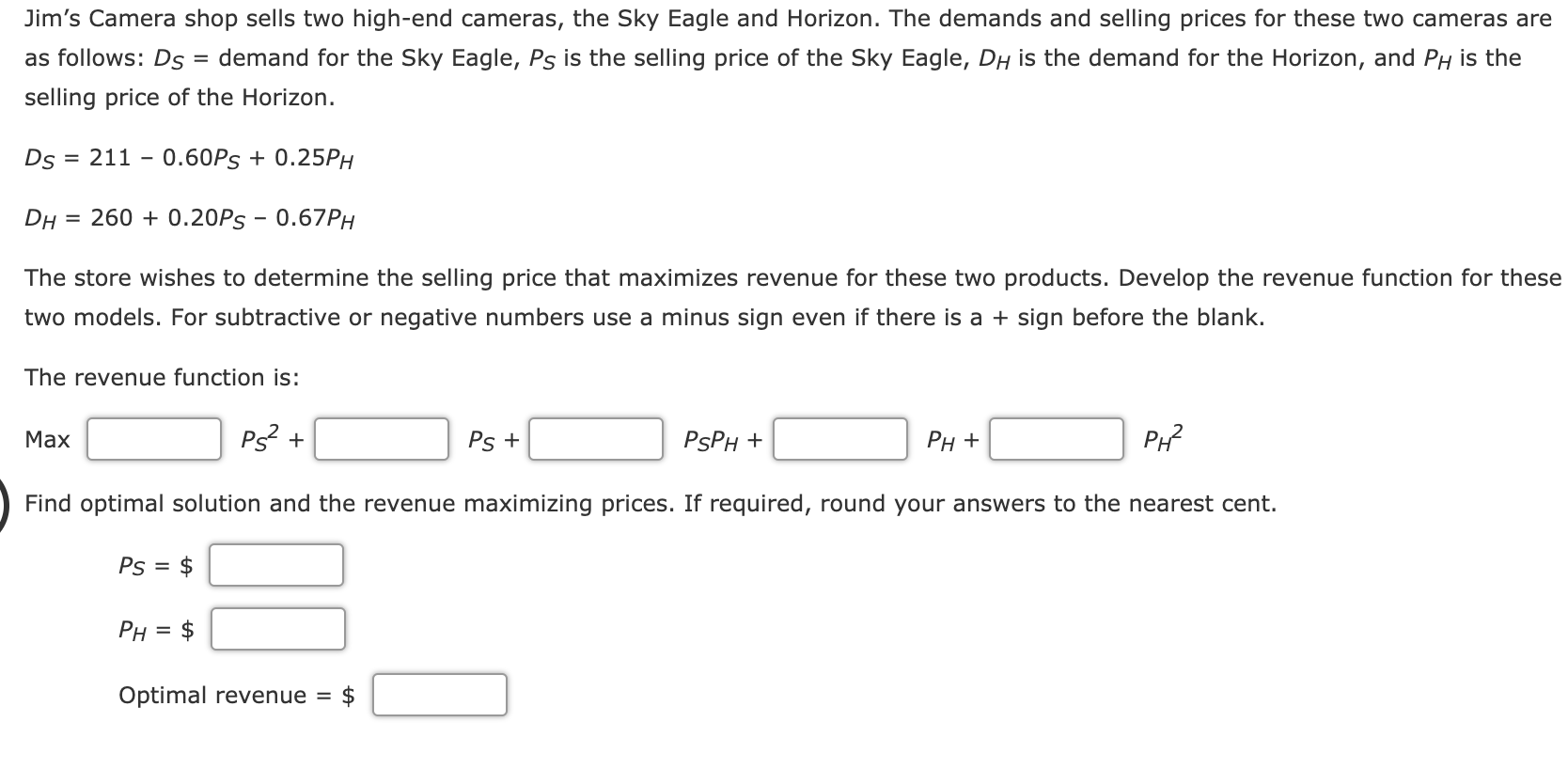1568x769 pixels.
Task: Click the "Jim's Camera shop" opening sentence
Action: pos(788,19)
